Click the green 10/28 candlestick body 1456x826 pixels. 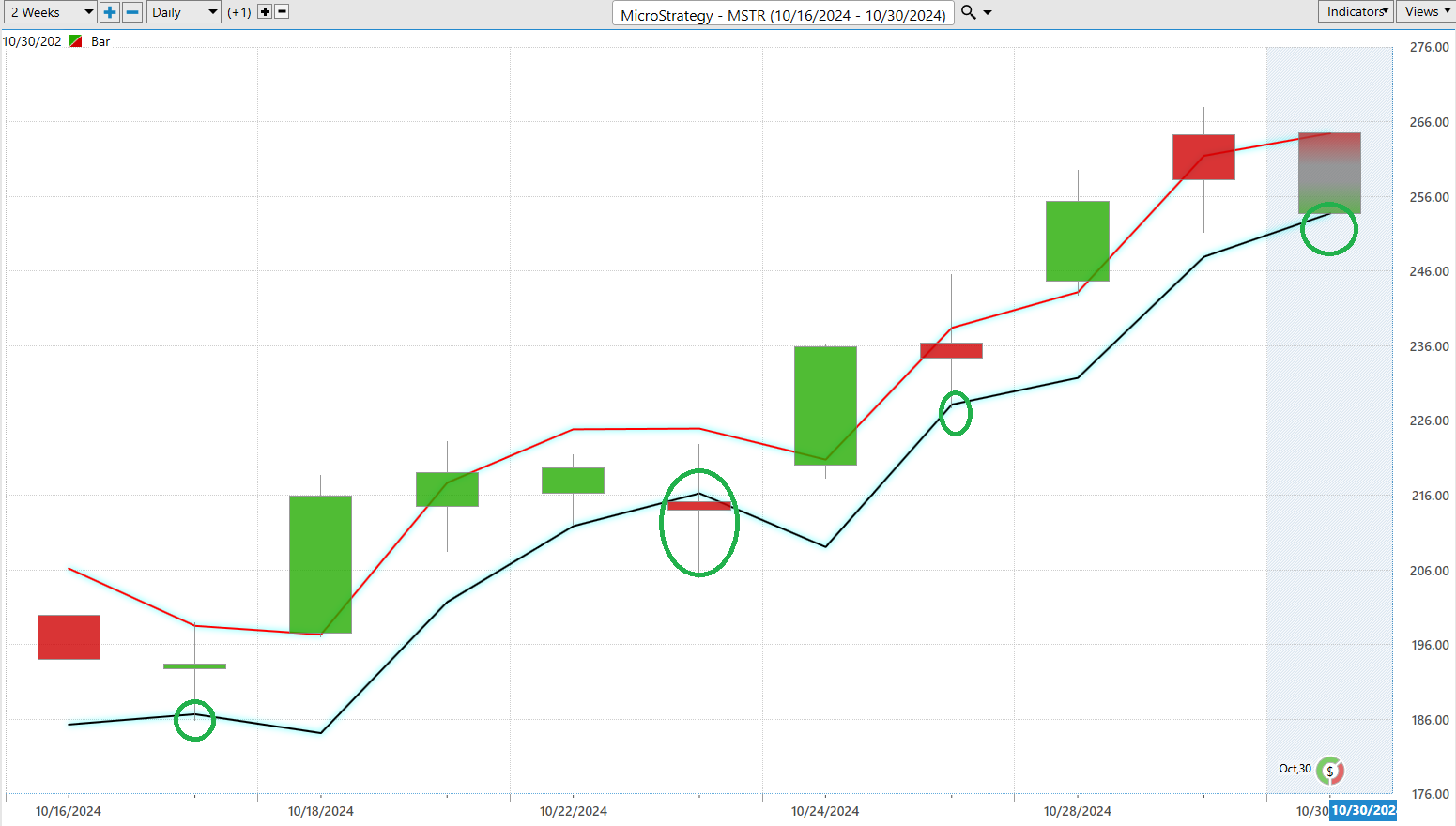1078,241
